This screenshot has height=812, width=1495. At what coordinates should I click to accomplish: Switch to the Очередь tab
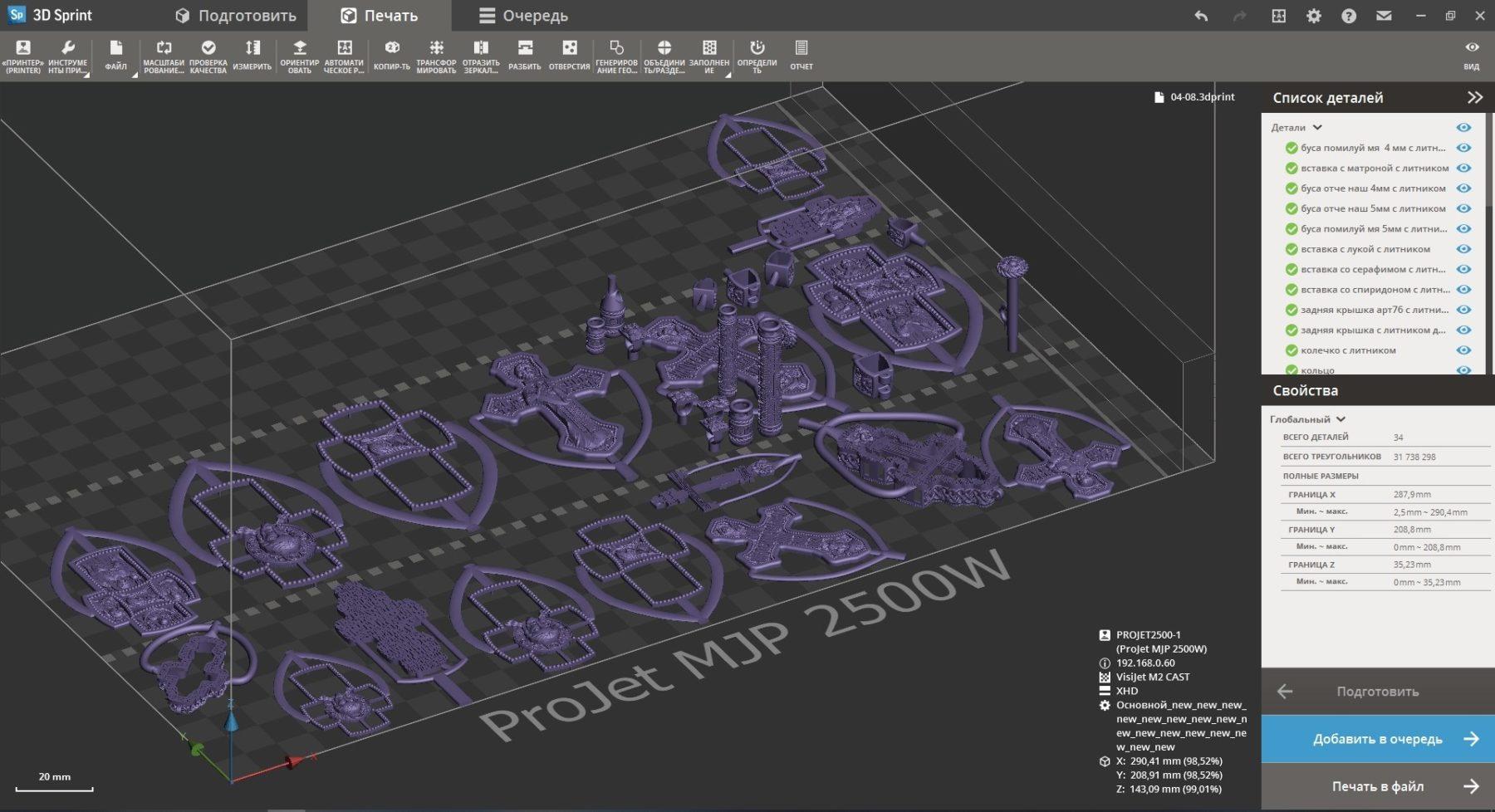click(x=523, y=16)
